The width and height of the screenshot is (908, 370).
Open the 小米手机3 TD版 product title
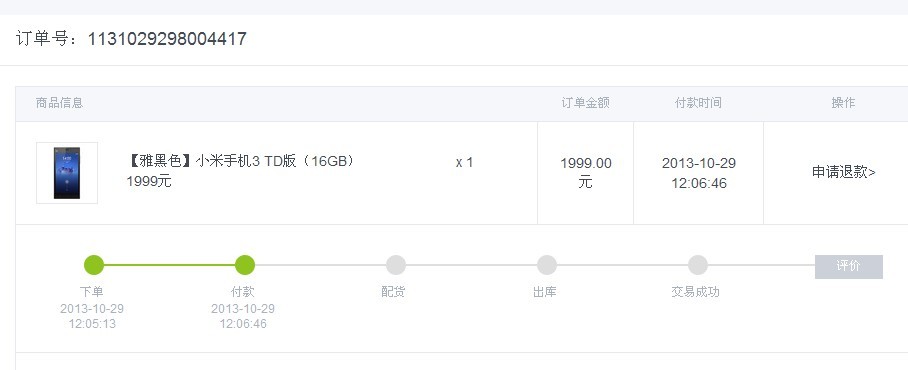[240, 161]
